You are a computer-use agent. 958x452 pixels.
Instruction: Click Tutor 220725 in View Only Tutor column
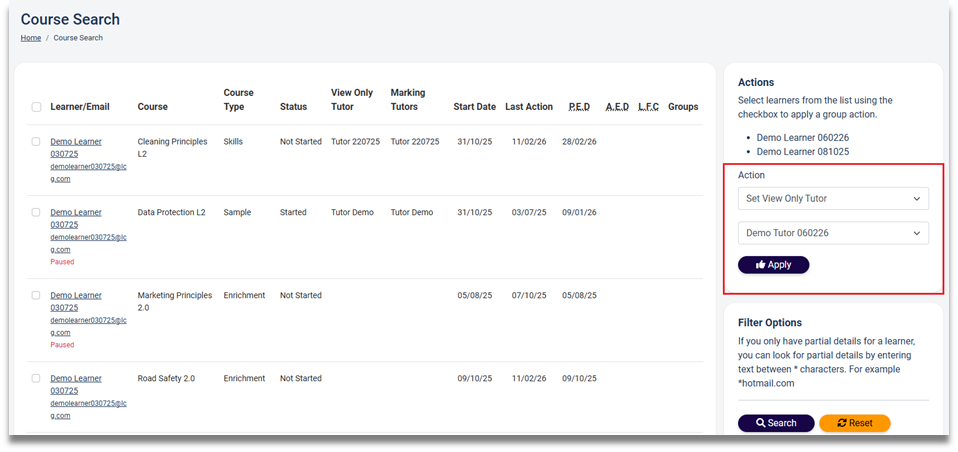click(x=356, y=142)
